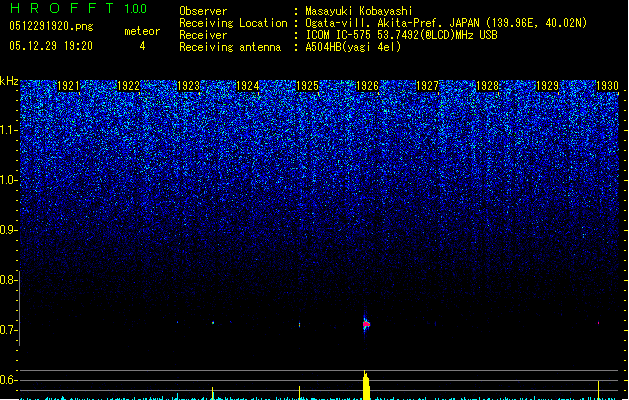Click the kHz axis unit label

click(9, 81)
